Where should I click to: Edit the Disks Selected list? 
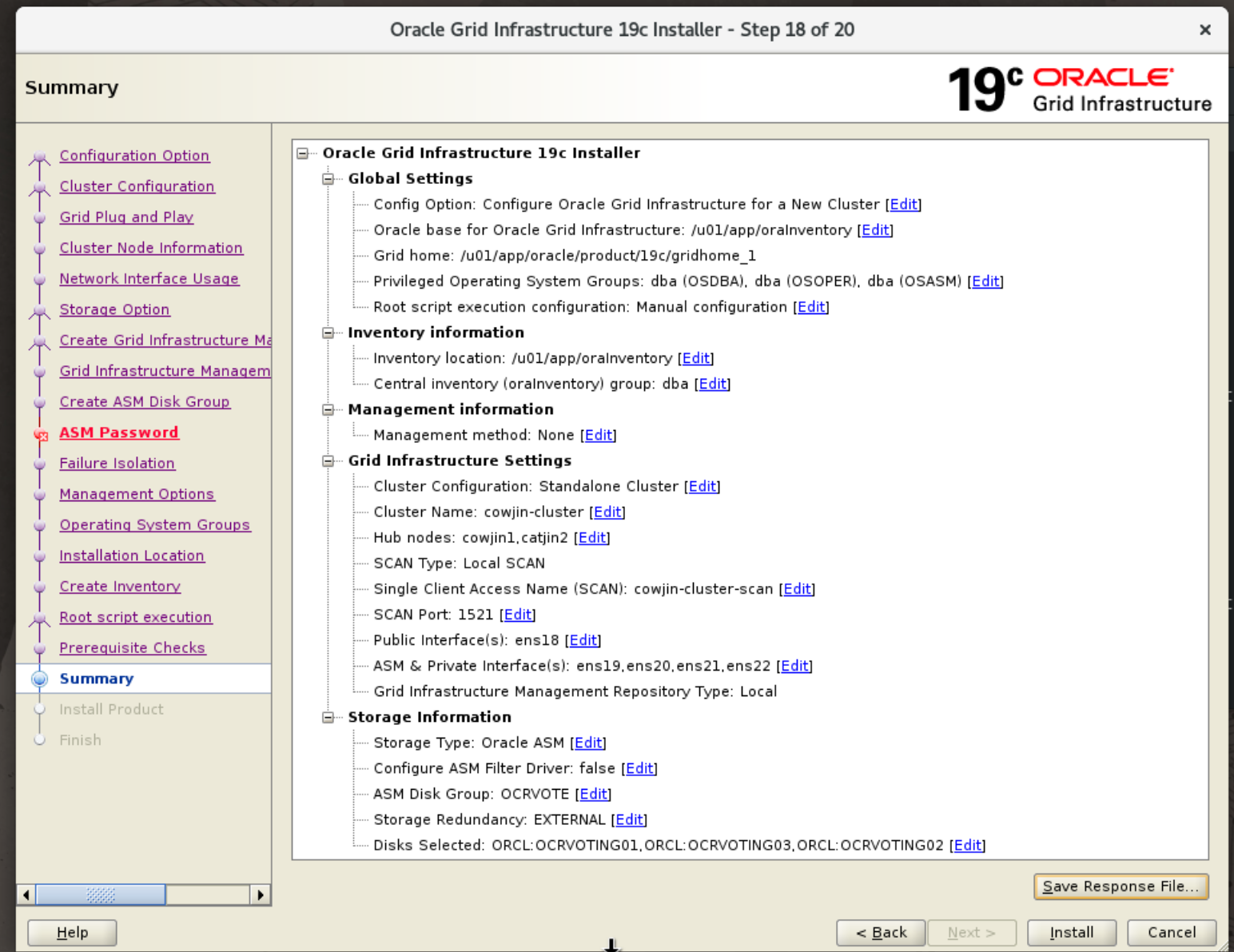(x=968, y=845)
